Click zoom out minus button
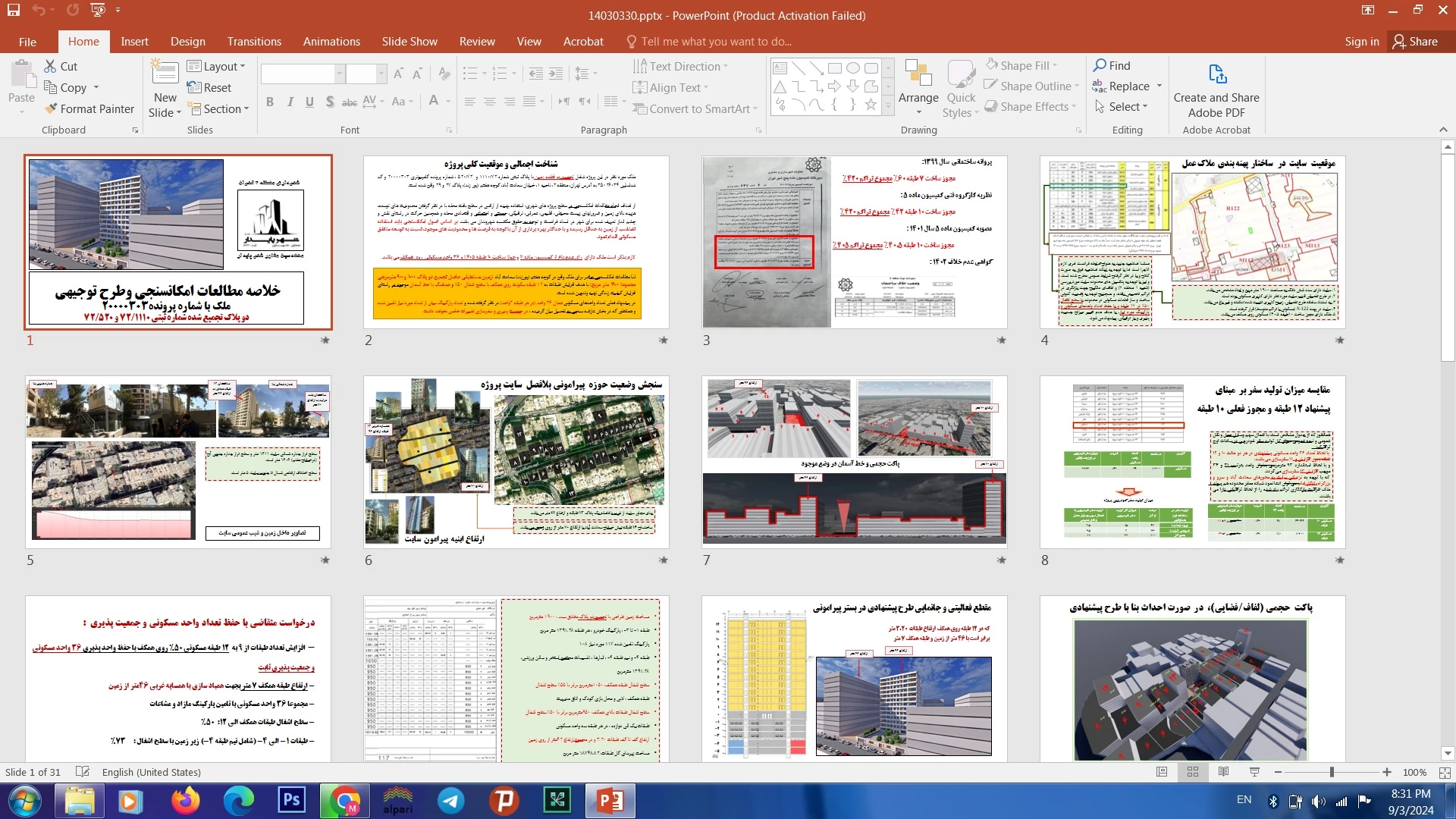Viewport: 1456px width, 819px height. [1278, 772]
